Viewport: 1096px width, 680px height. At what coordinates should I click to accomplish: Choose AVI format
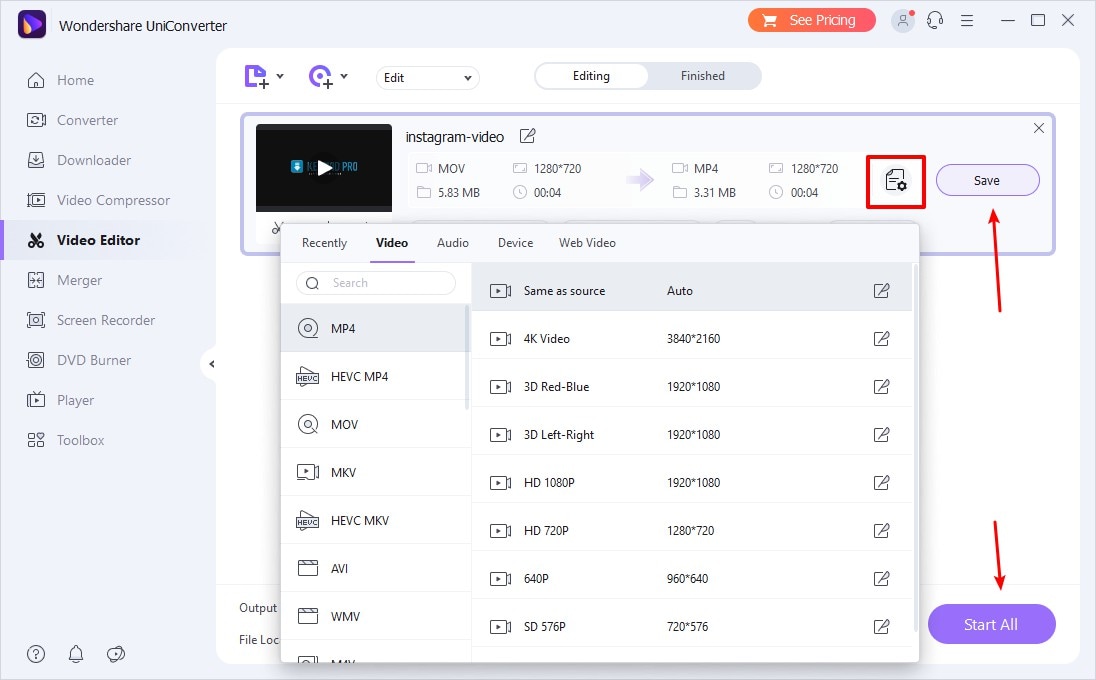pyautogui.click(x=375, y=568)
